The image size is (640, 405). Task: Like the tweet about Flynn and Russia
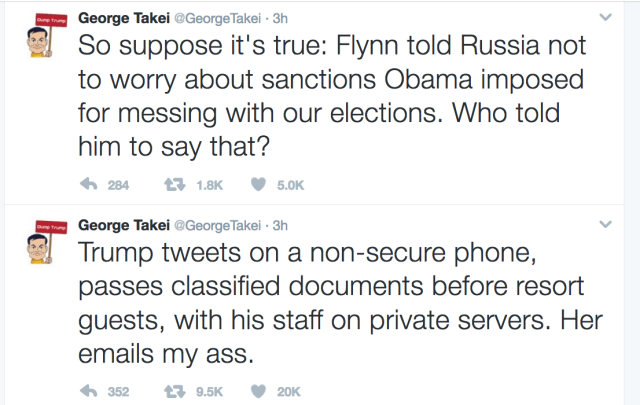coord(256,183)
